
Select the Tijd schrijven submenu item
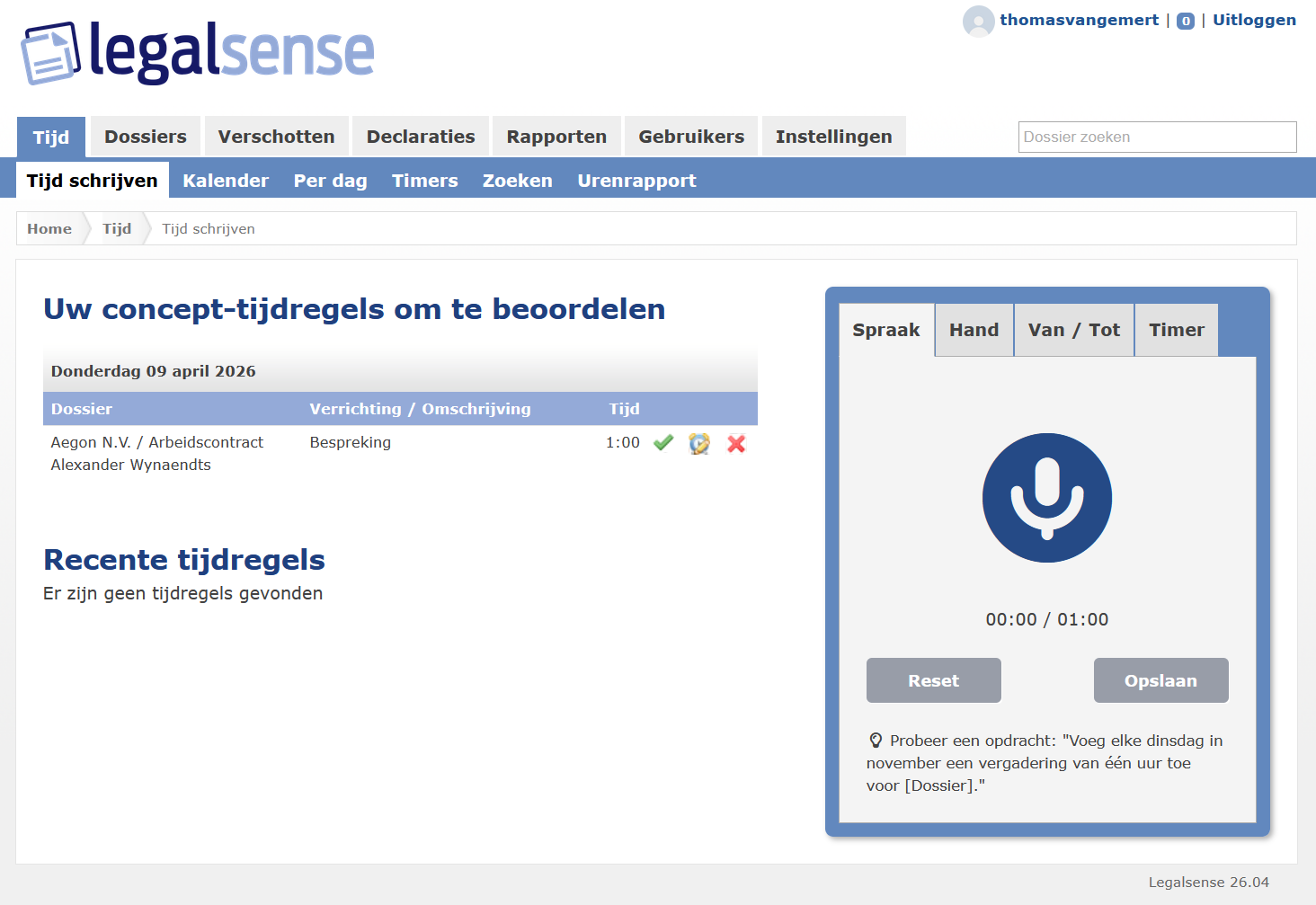coord(93,181)
